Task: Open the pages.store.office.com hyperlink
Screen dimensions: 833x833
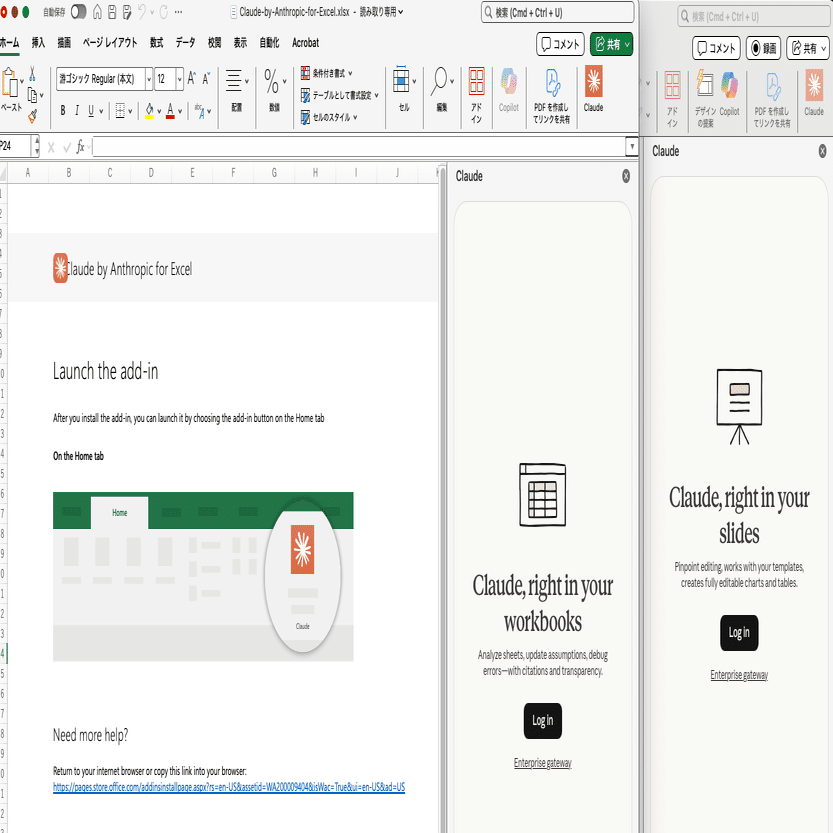Action: click(x=228, y=787)
